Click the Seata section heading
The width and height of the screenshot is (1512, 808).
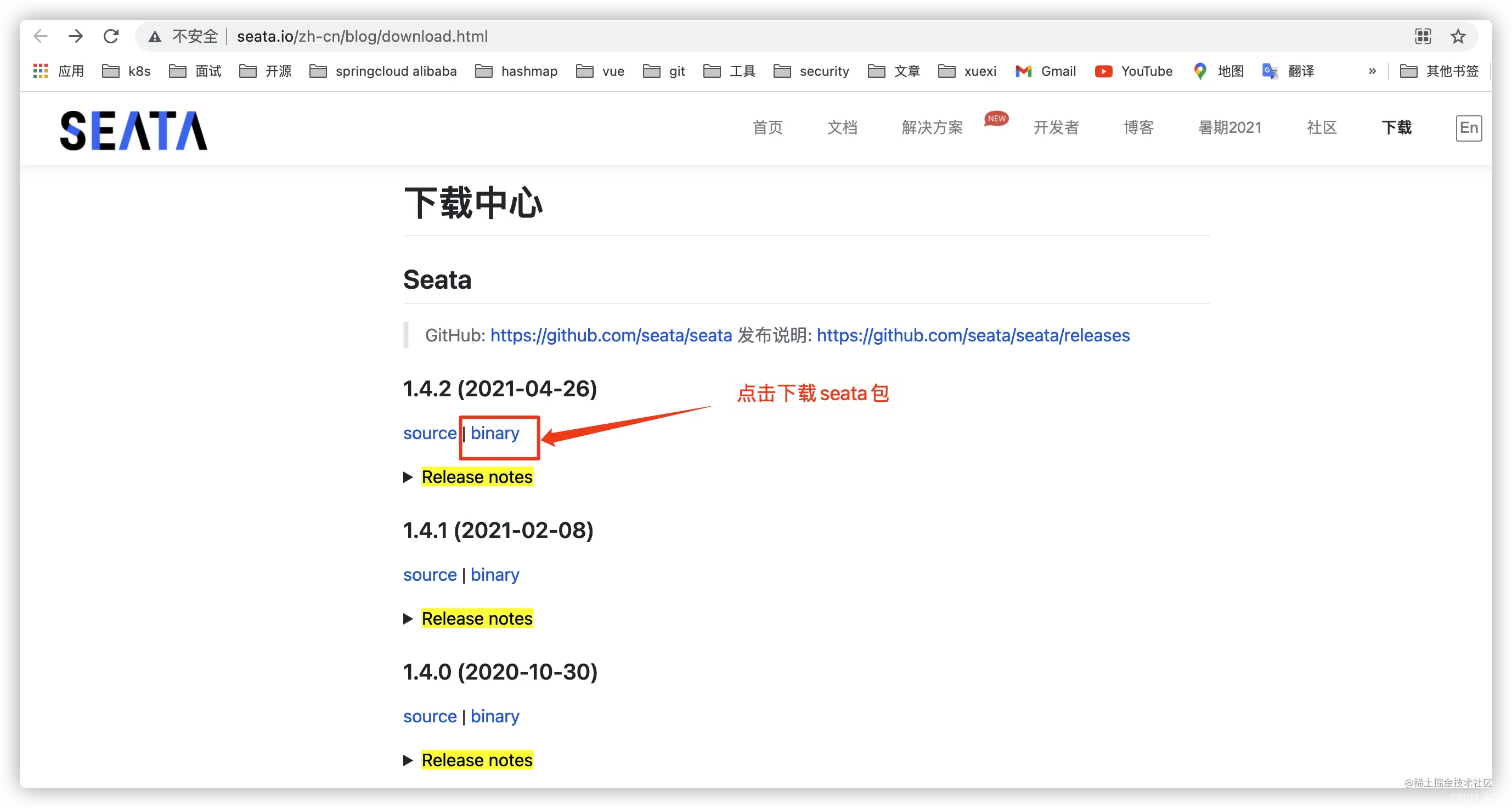click(437, 279)
